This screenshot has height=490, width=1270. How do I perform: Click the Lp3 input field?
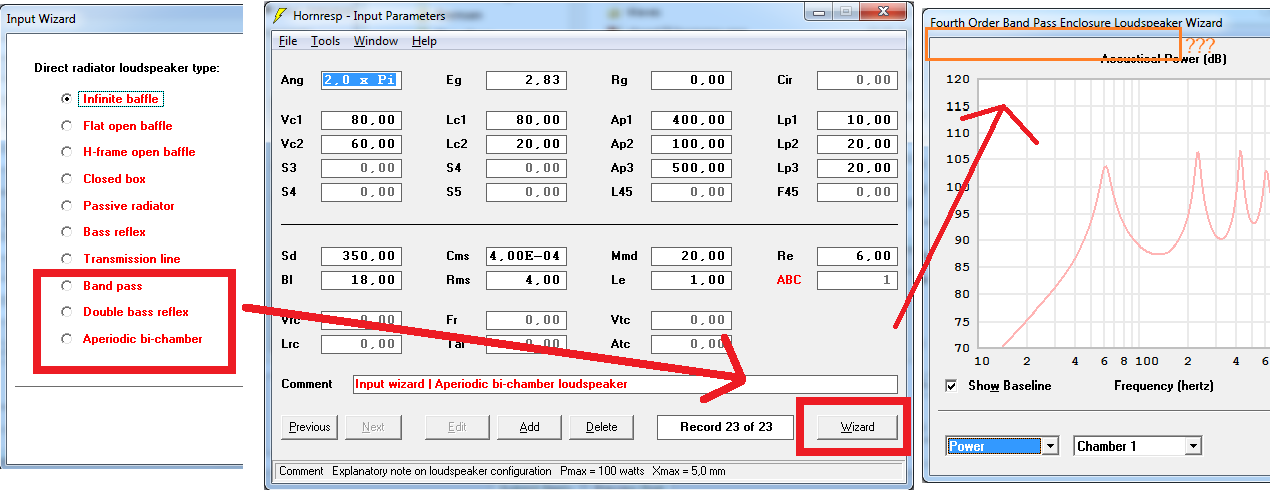857,168
